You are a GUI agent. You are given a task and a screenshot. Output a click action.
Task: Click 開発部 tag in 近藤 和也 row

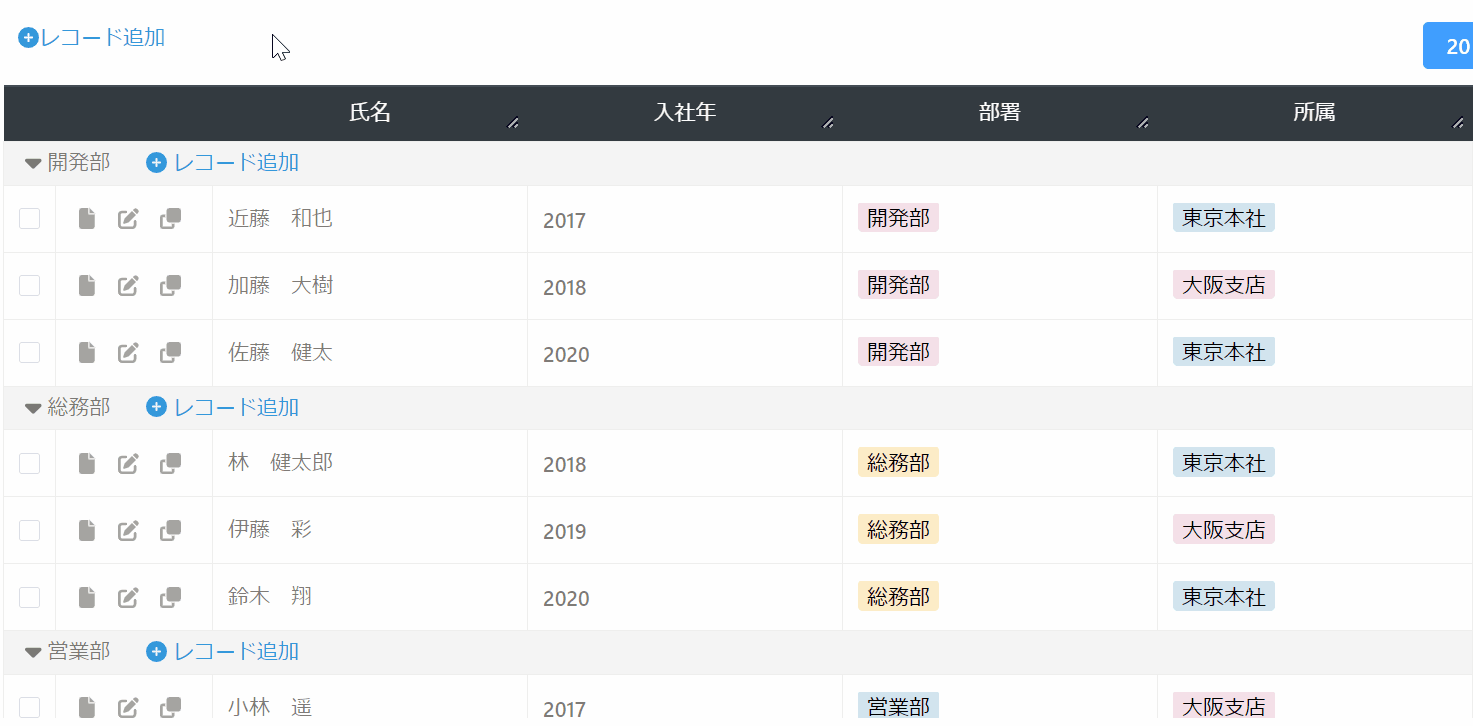898,218
